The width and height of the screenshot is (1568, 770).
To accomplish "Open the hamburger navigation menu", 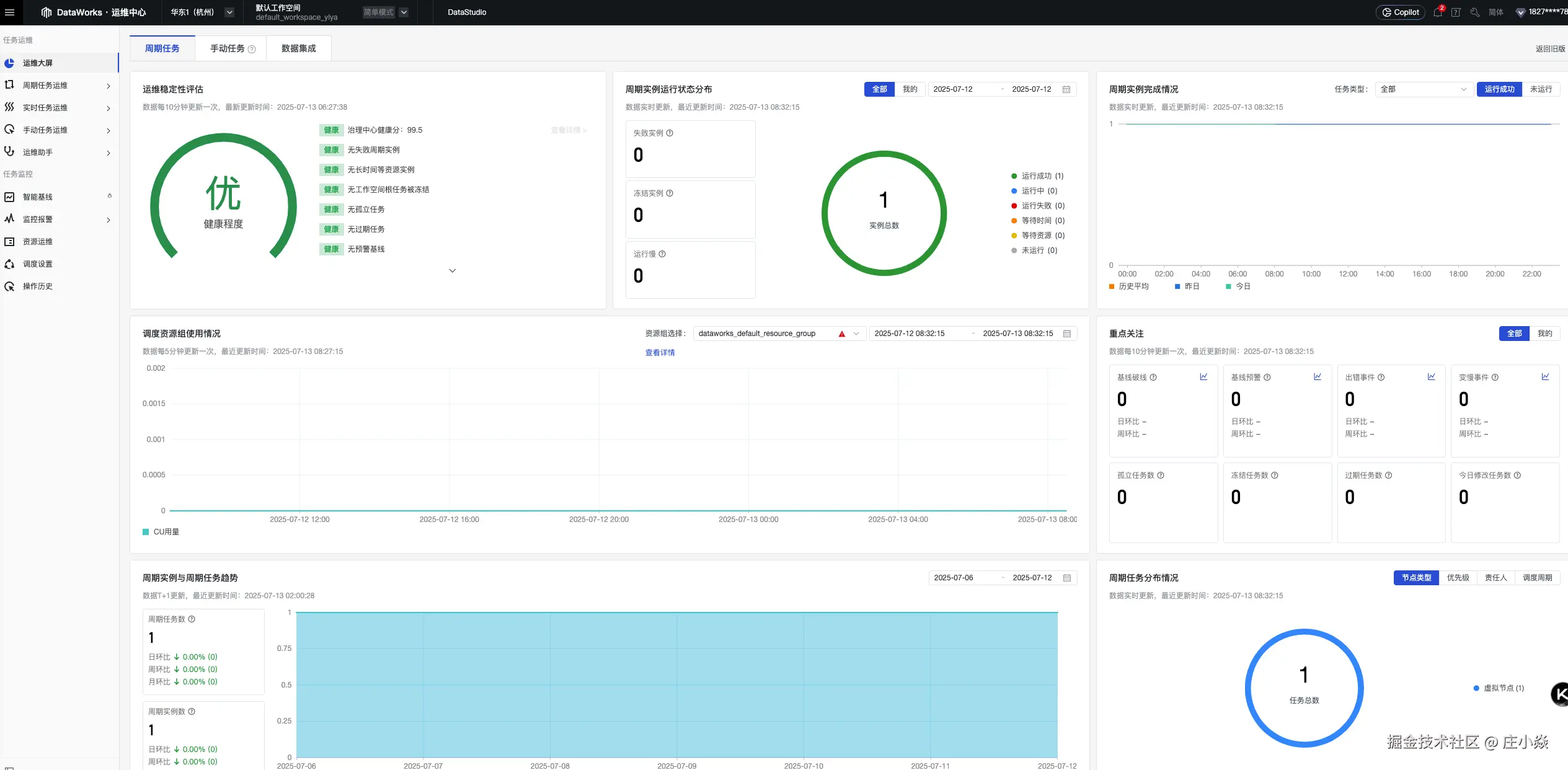I will (9, 12).
